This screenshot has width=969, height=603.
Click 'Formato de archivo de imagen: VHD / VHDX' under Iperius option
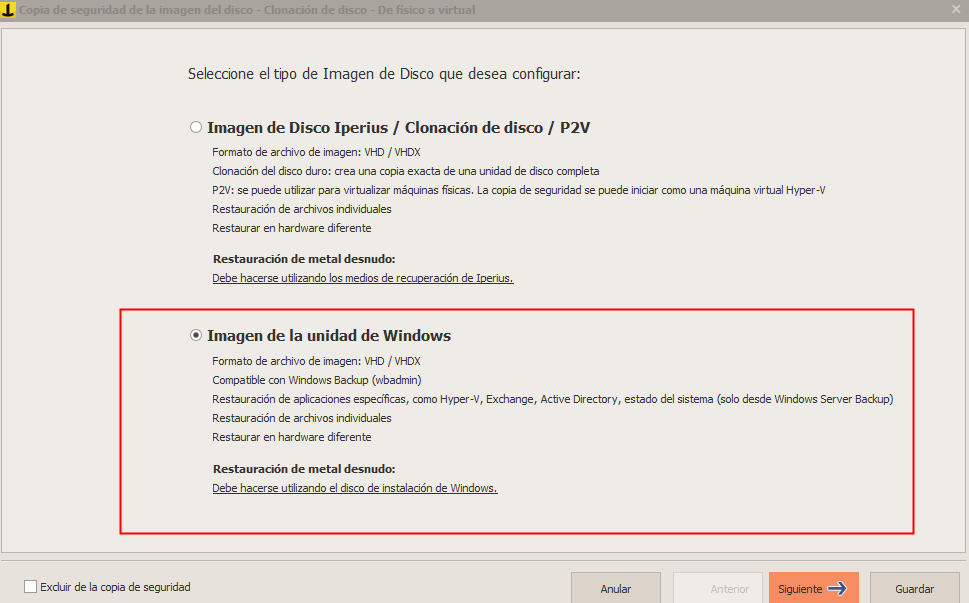[x=316, y=152]
